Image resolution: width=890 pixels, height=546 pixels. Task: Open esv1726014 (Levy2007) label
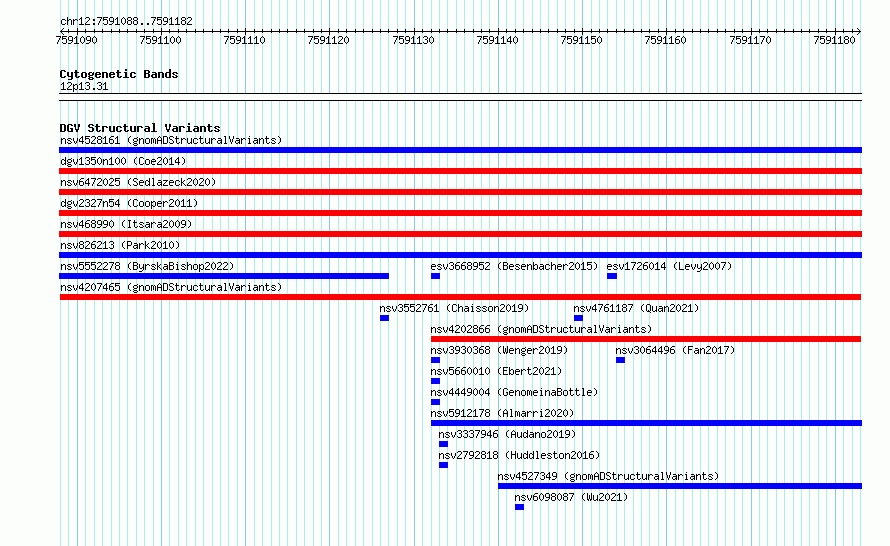coord(669,266)
